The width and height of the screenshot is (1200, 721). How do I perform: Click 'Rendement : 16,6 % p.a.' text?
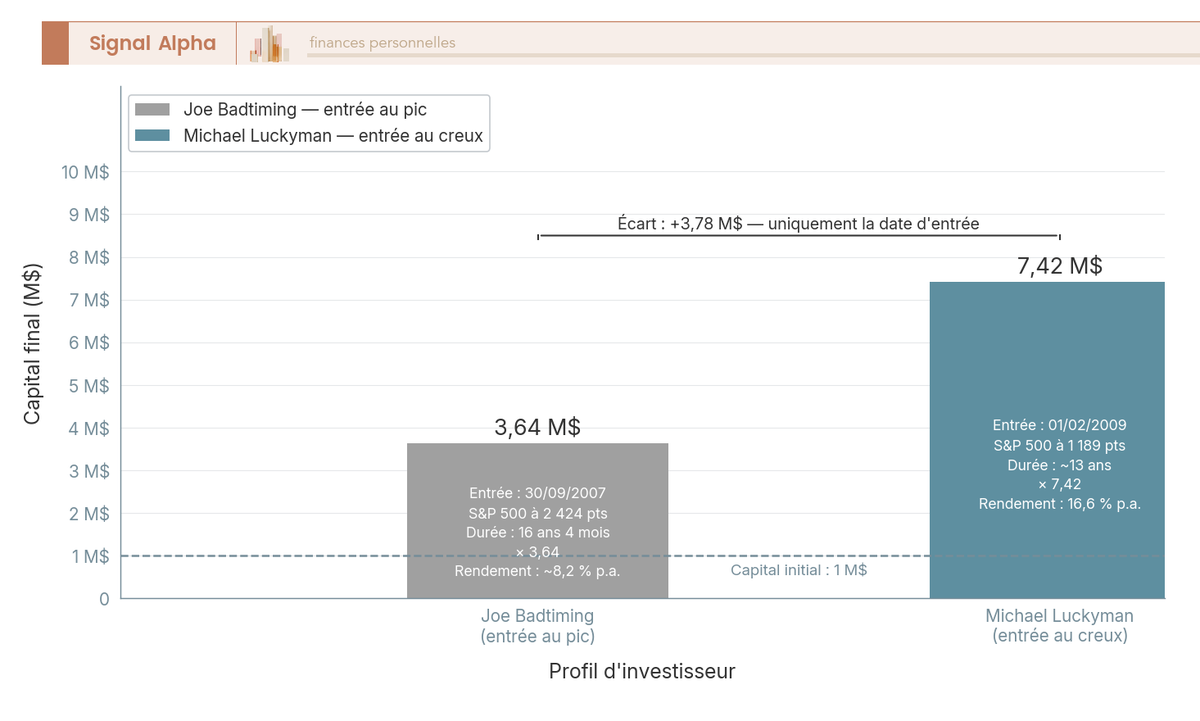pos(1060,504)
